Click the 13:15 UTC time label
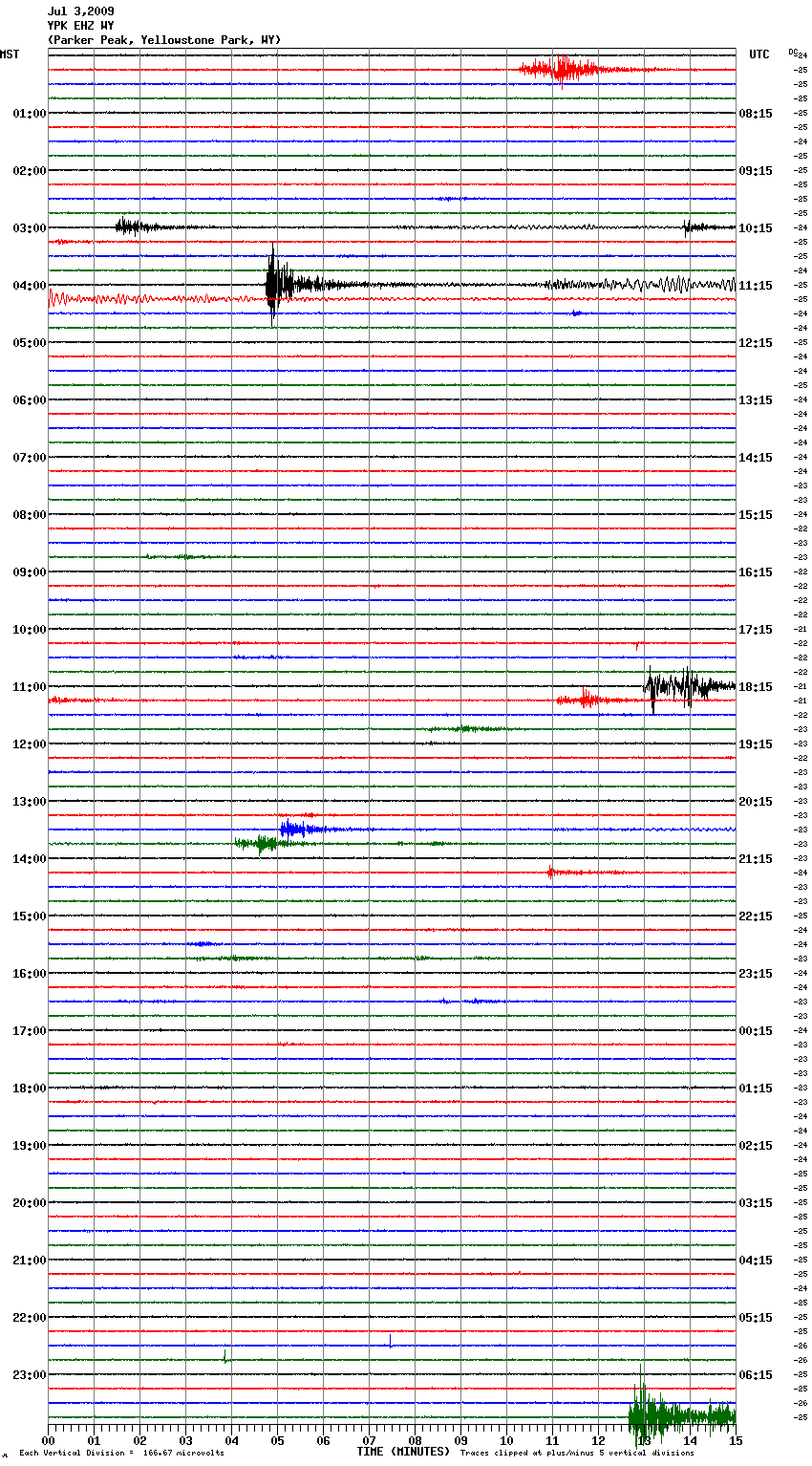812x1466 pixels. click(x=756, y=399)
